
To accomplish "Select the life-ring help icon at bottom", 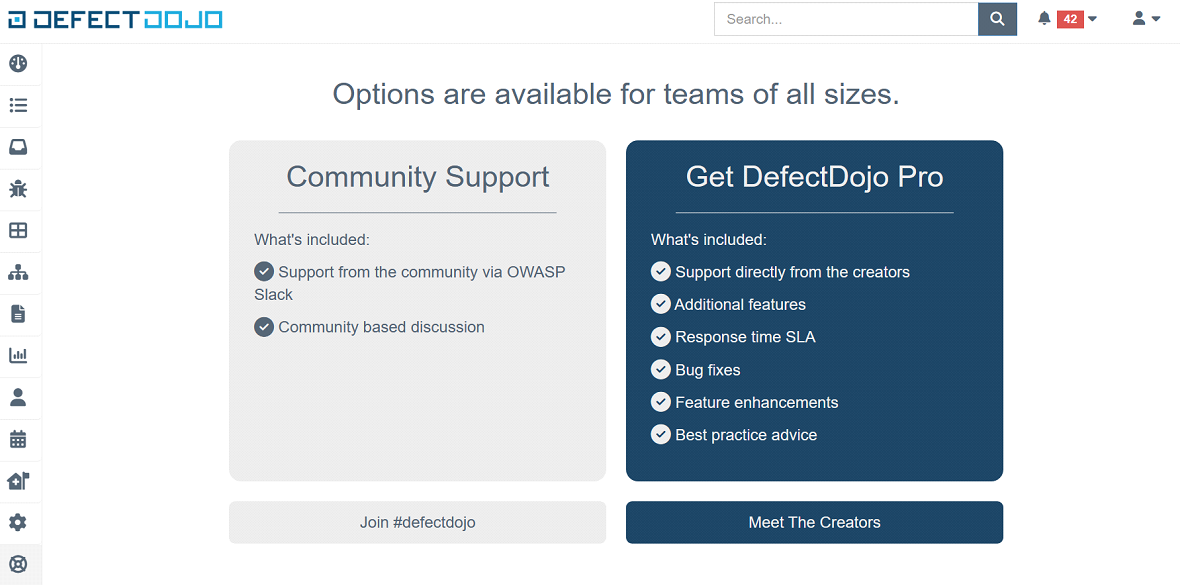I will pyautogui.click(x=20, y=564).
